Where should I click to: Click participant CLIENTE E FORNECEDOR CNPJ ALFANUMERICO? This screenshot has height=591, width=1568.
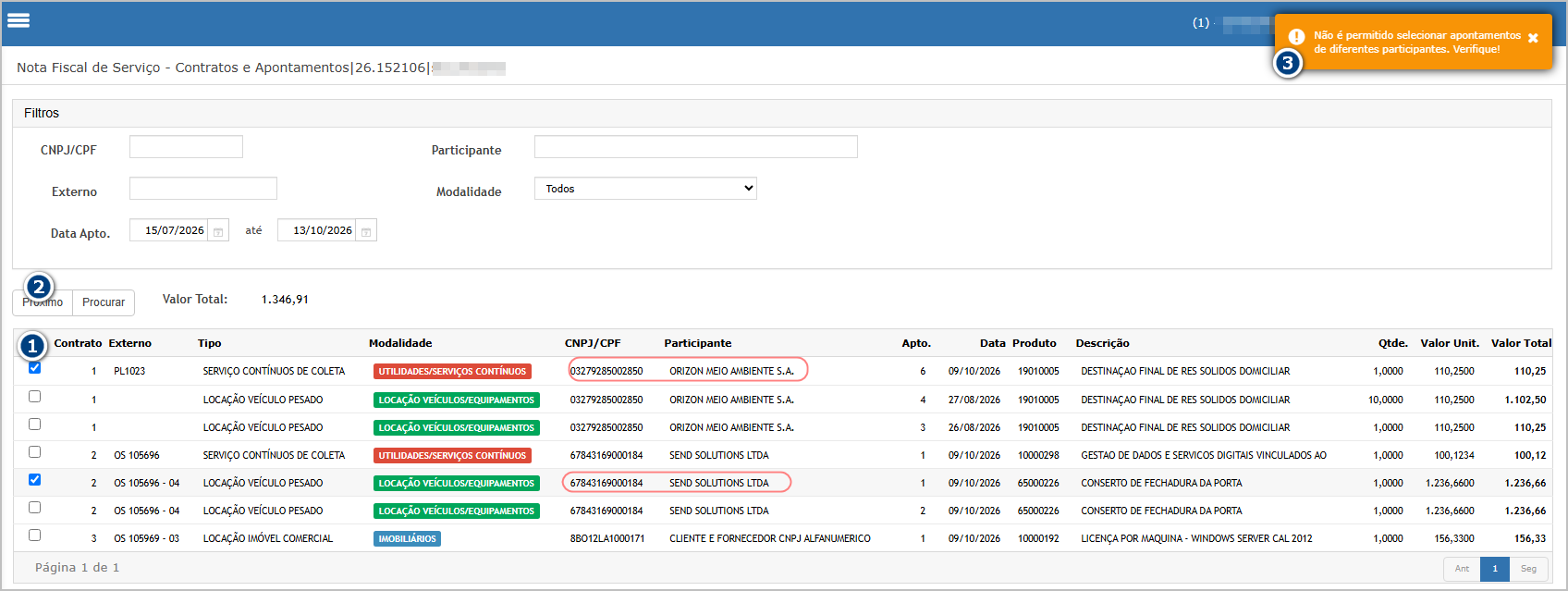[770, 538]
